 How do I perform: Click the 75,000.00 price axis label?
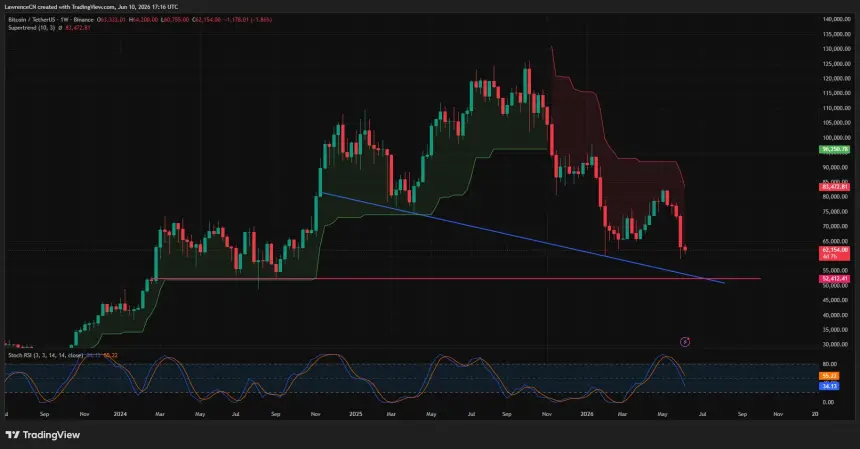click(836, 212)
